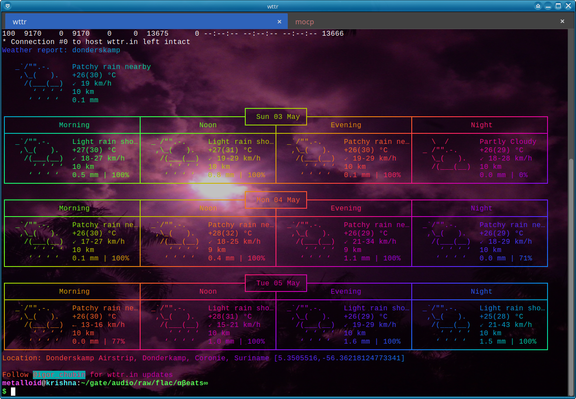Click the 'Weather report: donderskamp' heading
Image resolution: width=576 pixels, height=399 pixels.
[61, 50]
